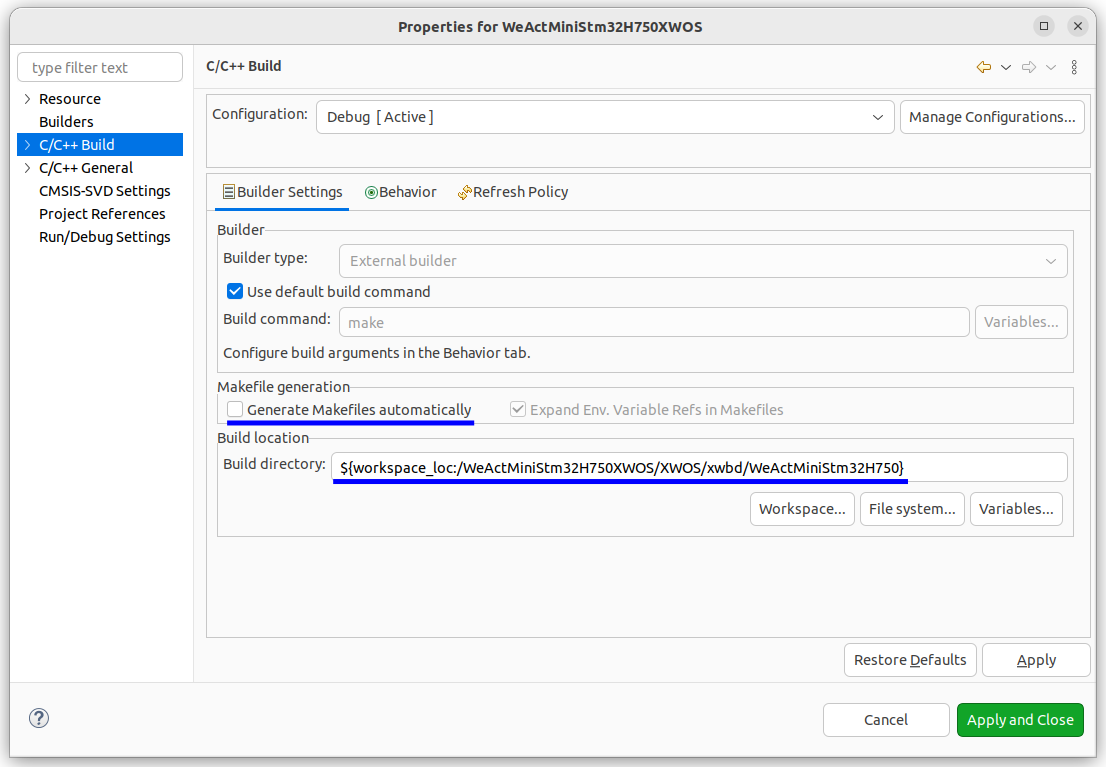Image resolution: width=1106 pixels, height=767 pixels.
Task: Expand the C/C++ General tree node
Action: [28, 168]
